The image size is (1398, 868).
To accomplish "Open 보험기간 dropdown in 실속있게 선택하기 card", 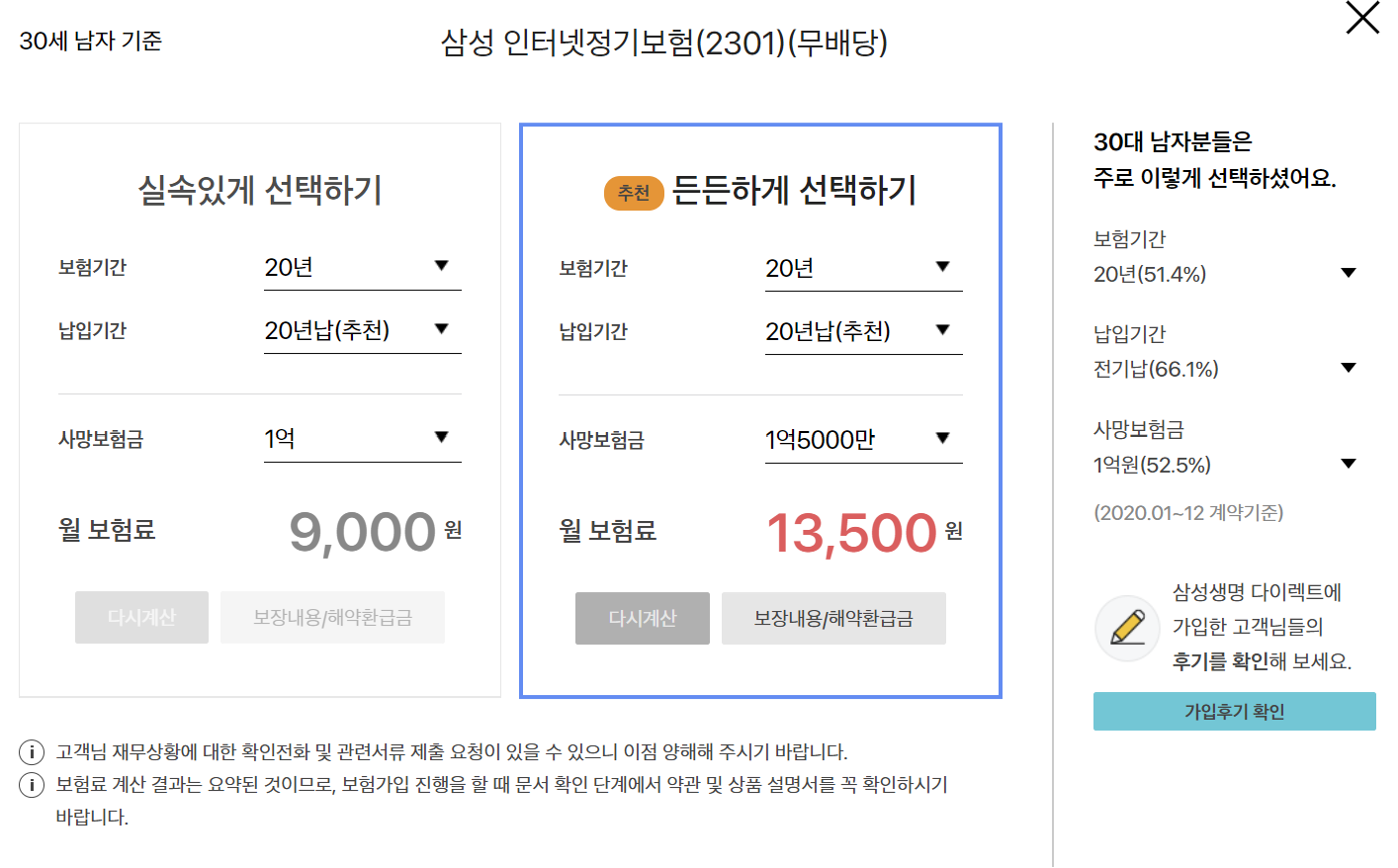I will tap(362, 267).
